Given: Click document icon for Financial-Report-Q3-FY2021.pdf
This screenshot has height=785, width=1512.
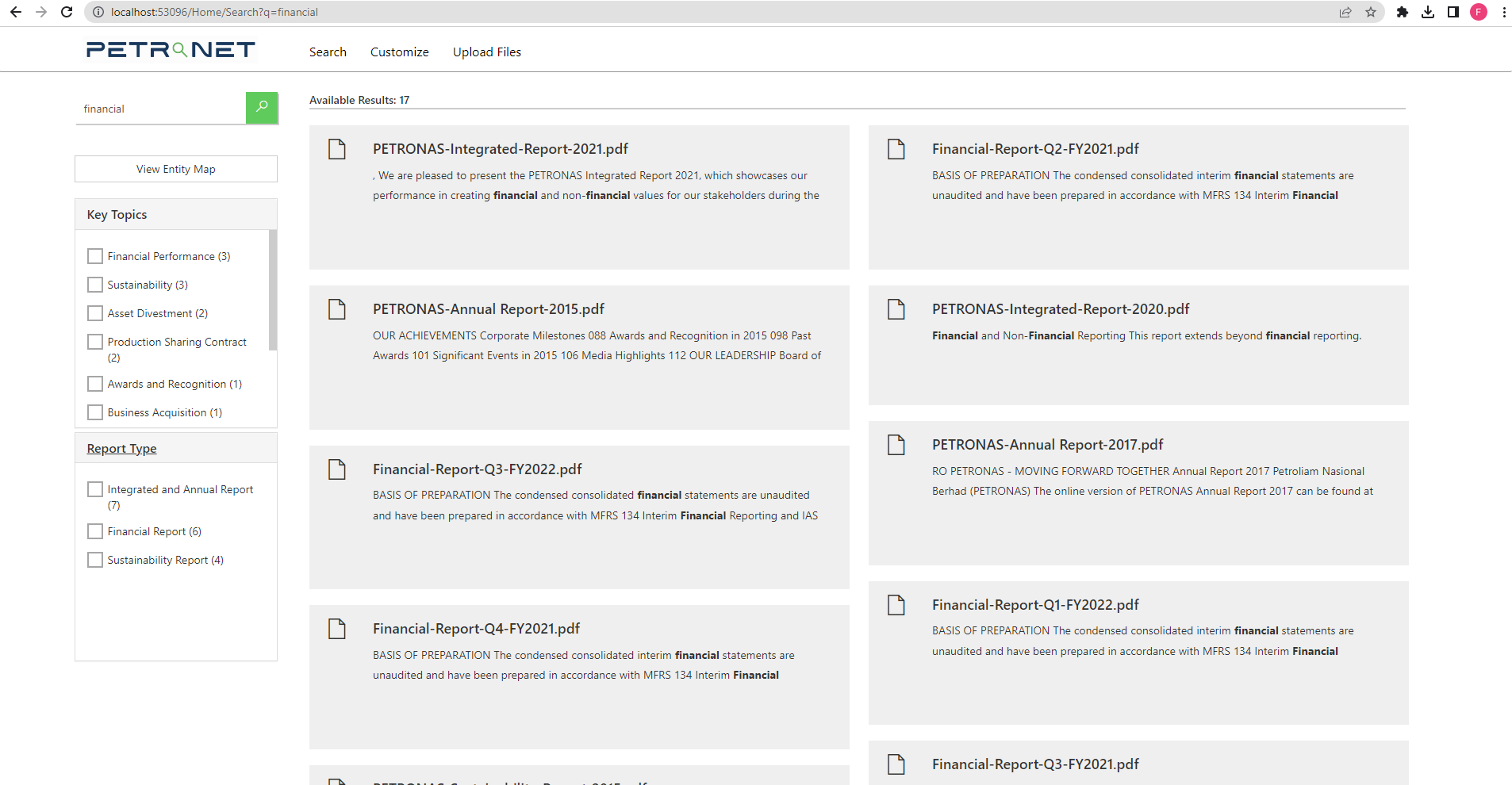Looking at the screenshot, I should tap(896, 764).
